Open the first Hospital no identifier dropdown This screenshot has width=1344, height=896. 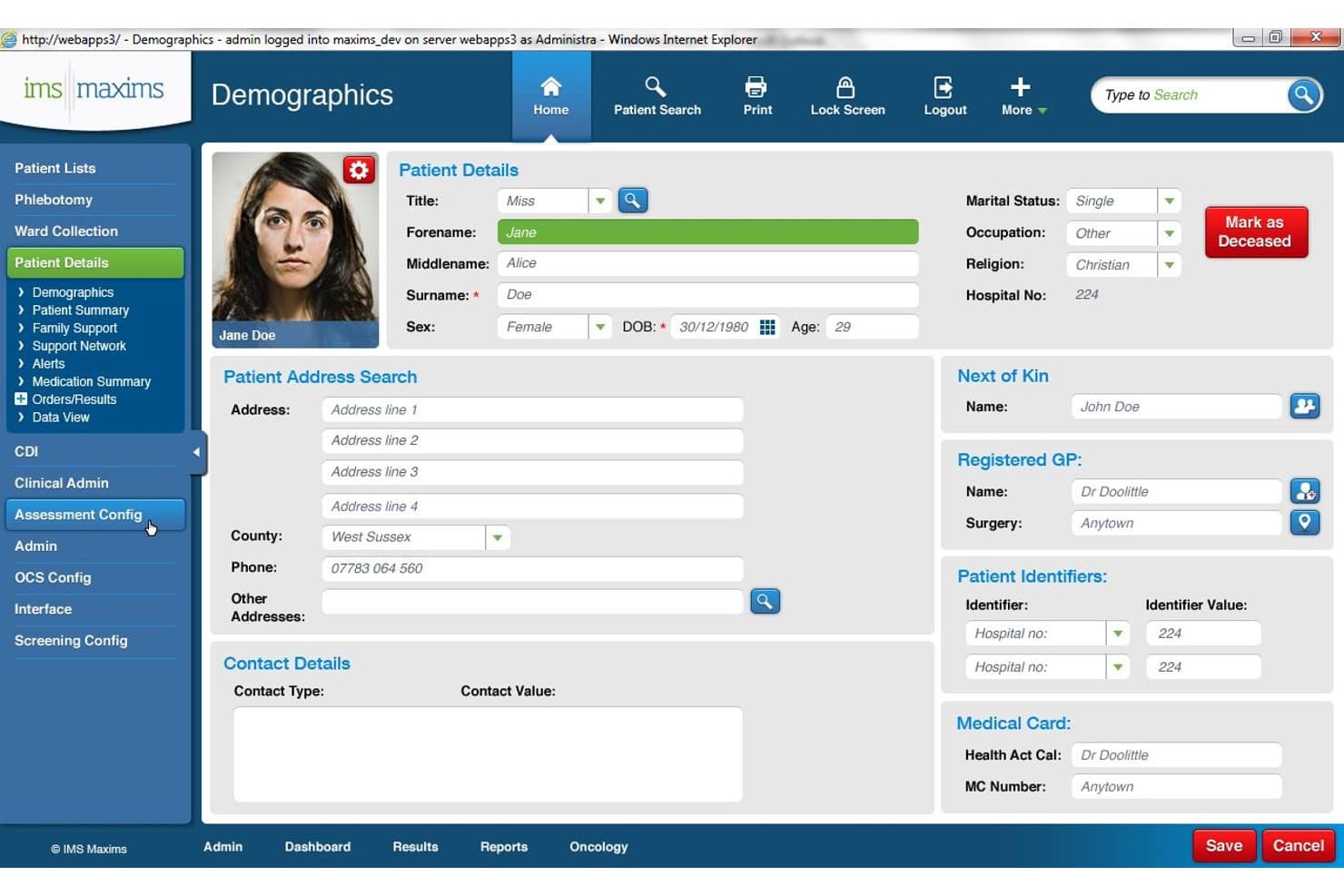(x=1118, y=634)
